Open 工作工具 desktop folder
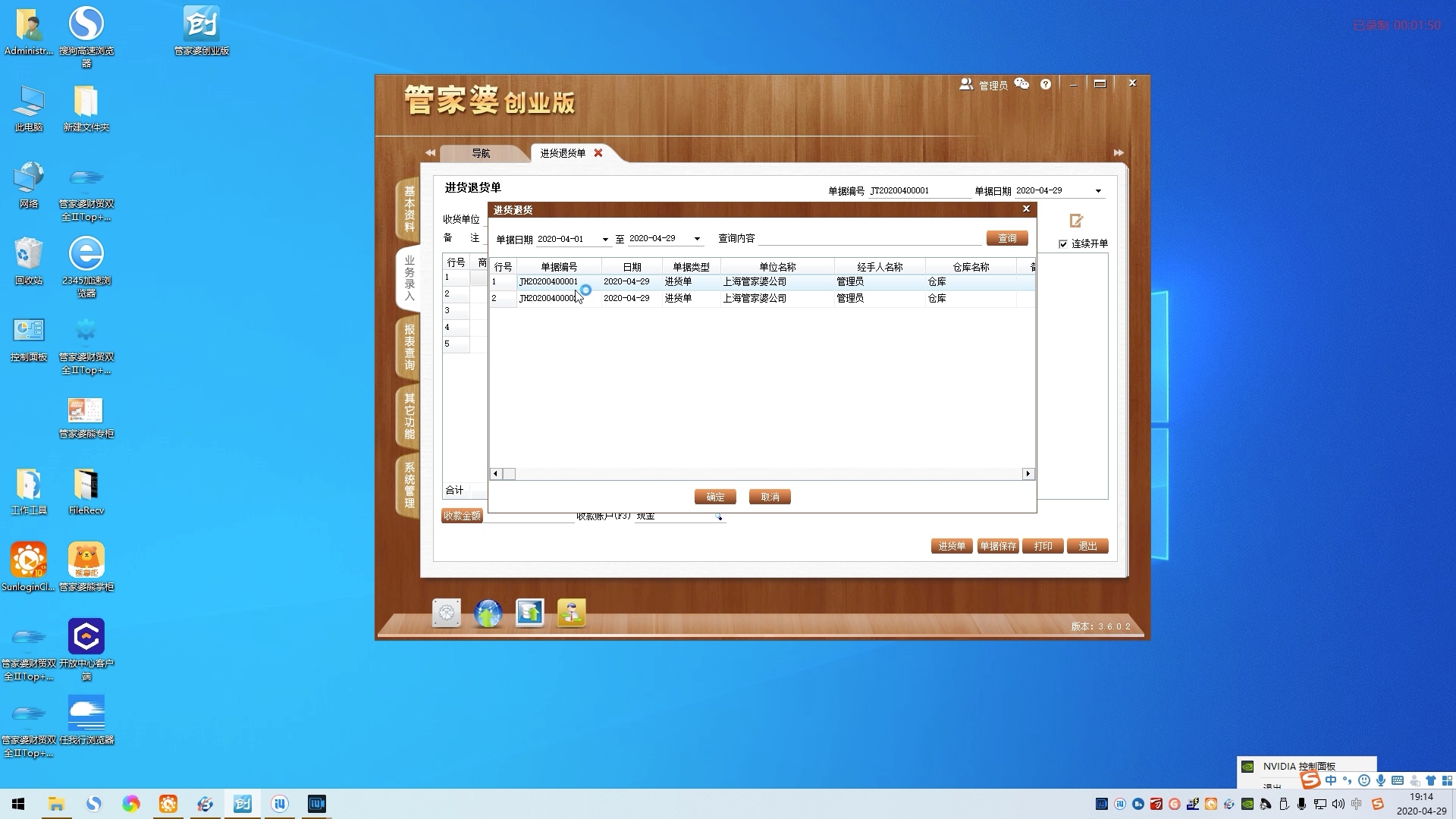 pyautogui.click(x=29, y=491)
